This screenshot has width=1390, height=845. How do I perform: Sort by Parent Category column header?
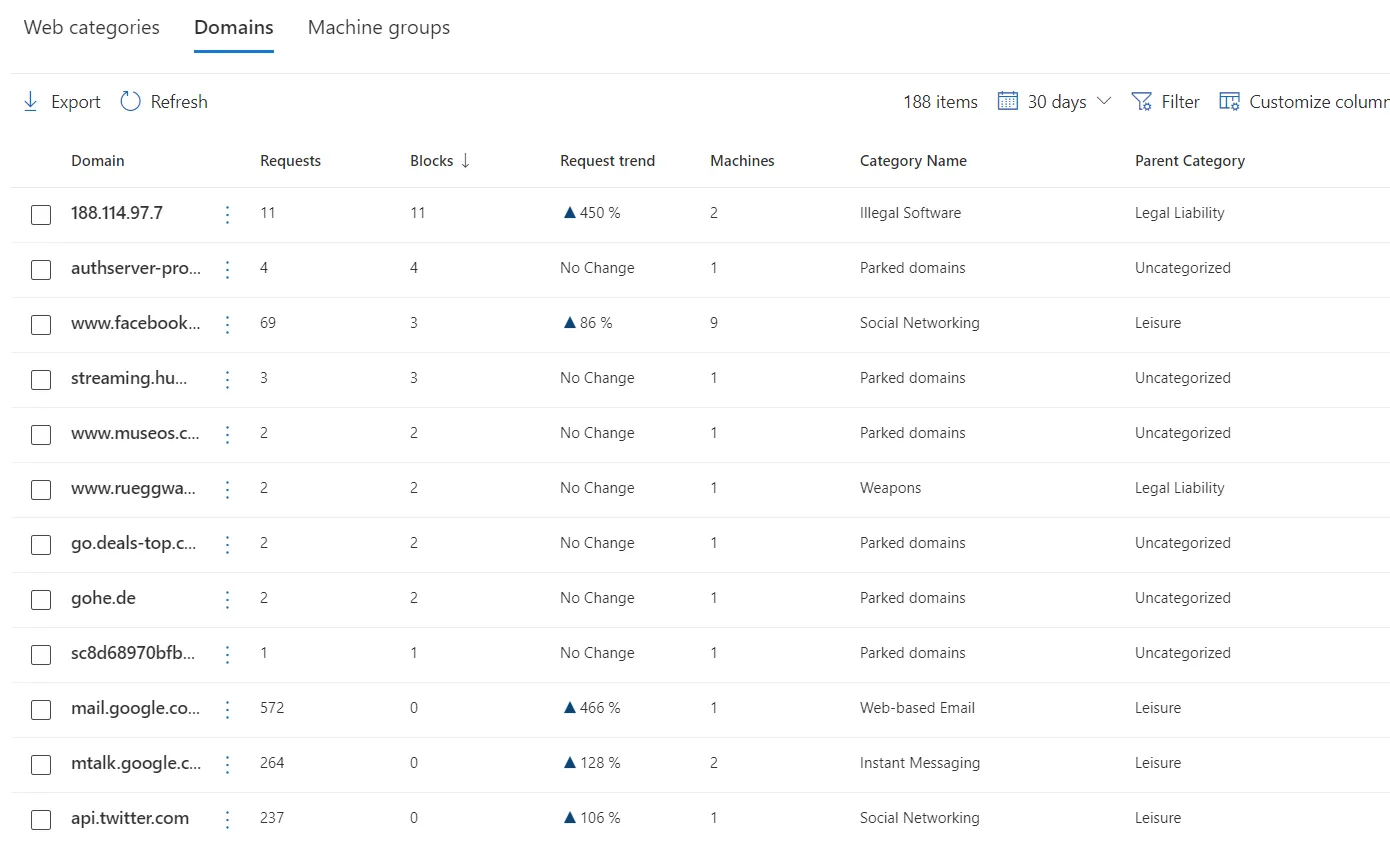coord(1190,160)
